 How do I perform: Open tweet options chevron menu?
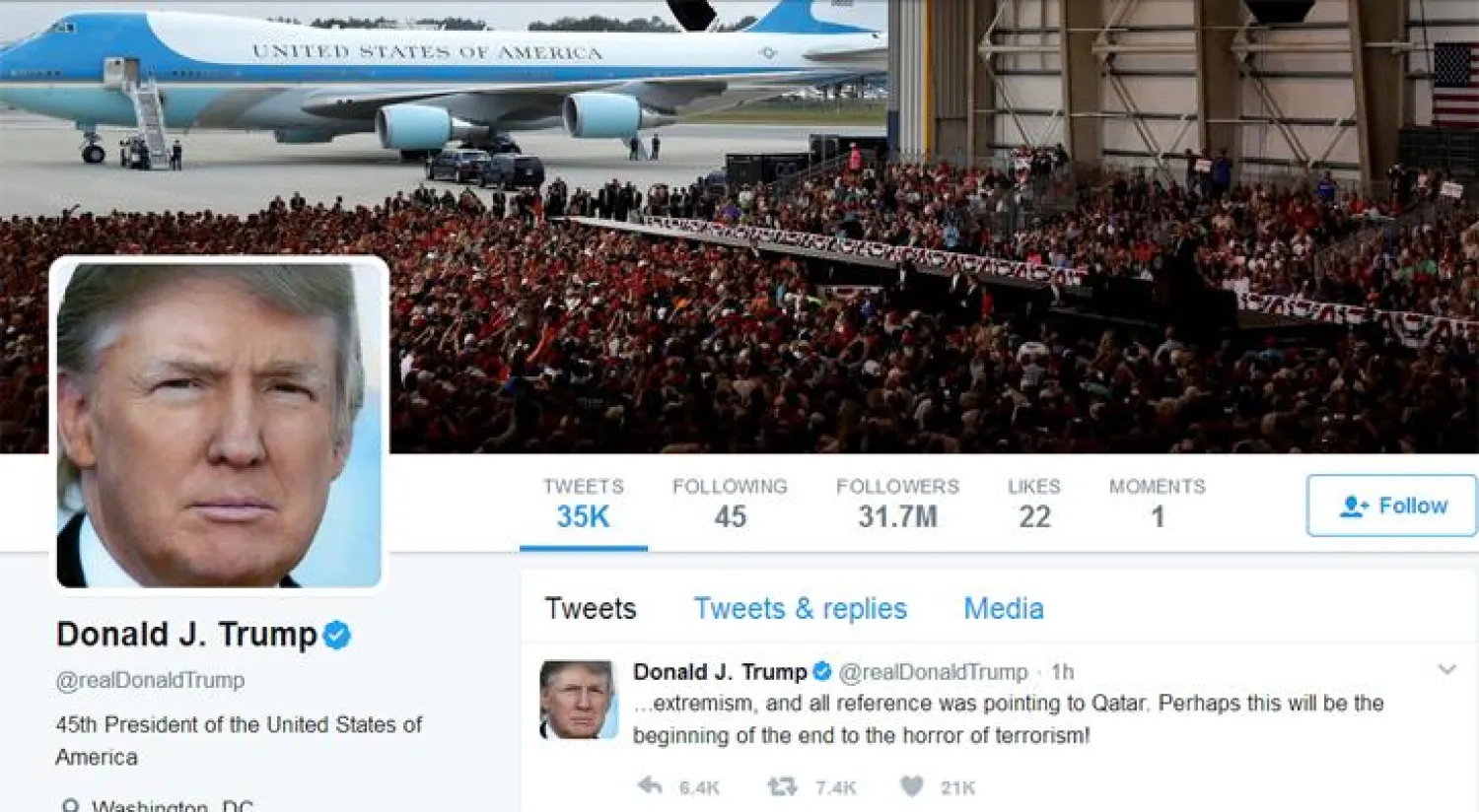click(1446, 670)
